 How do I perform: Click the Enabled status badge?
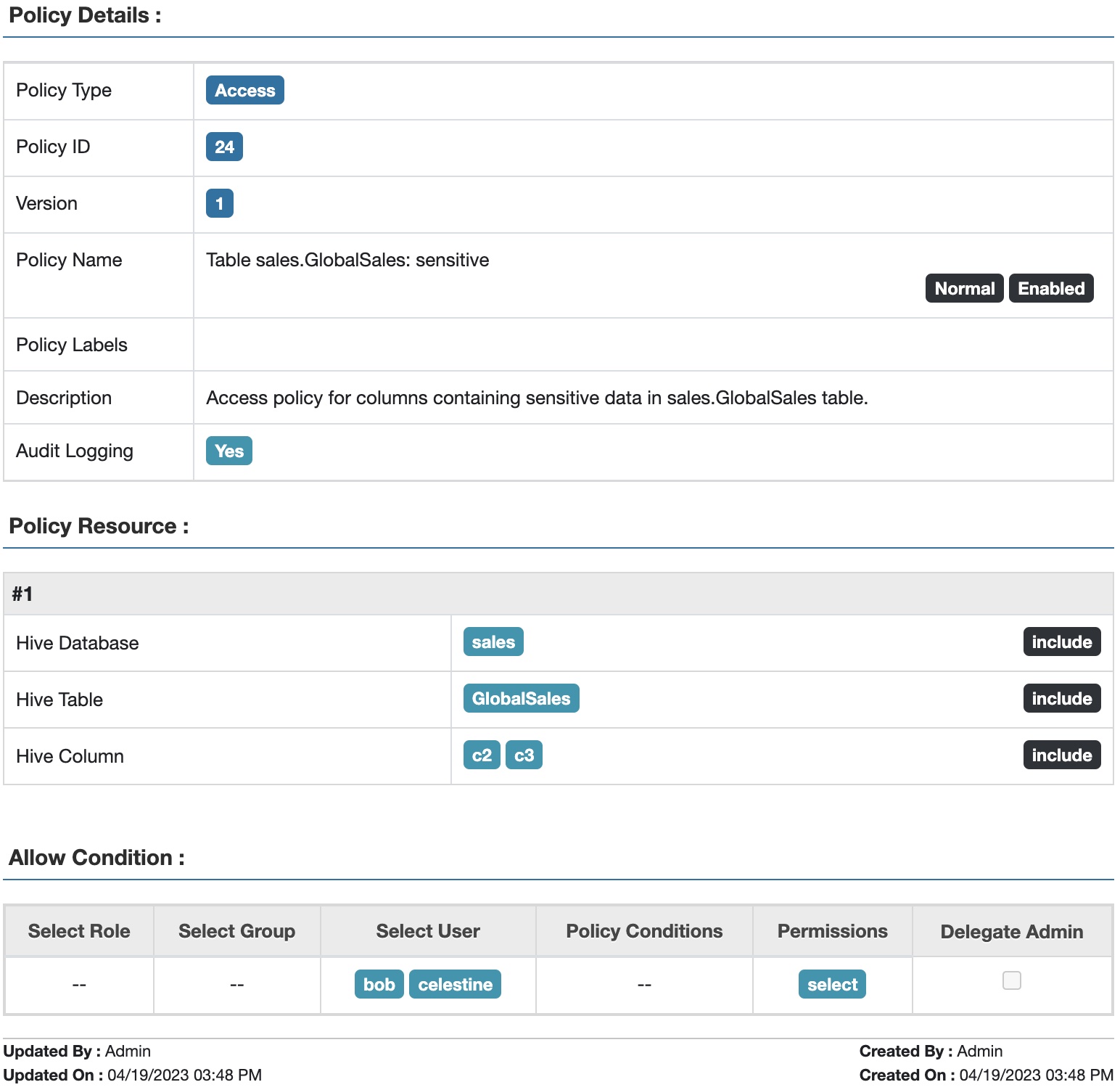(1050, 289)
